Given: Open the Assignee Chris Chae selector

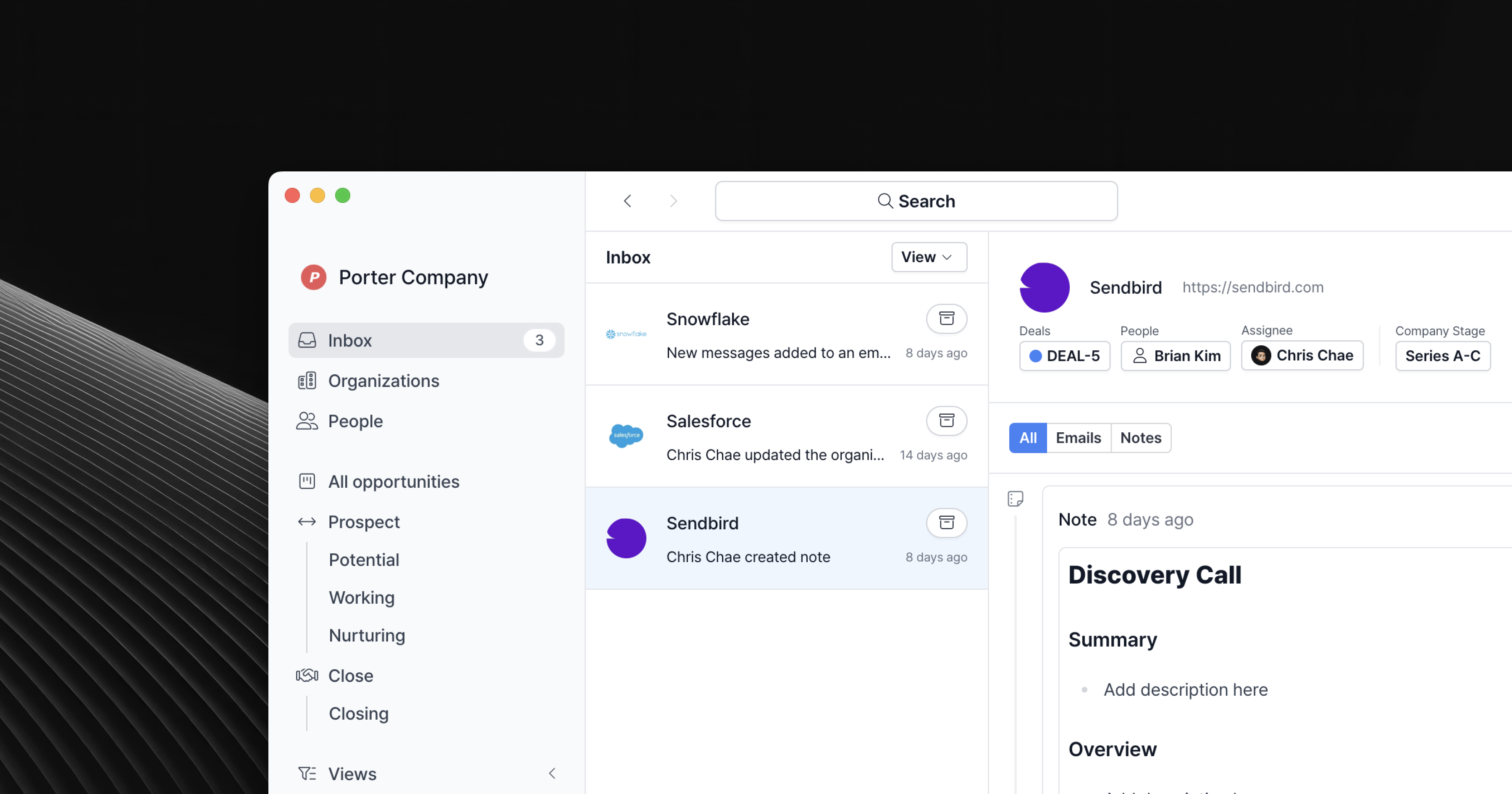Looking at the screenshot, I should [x=1302, y=356].
